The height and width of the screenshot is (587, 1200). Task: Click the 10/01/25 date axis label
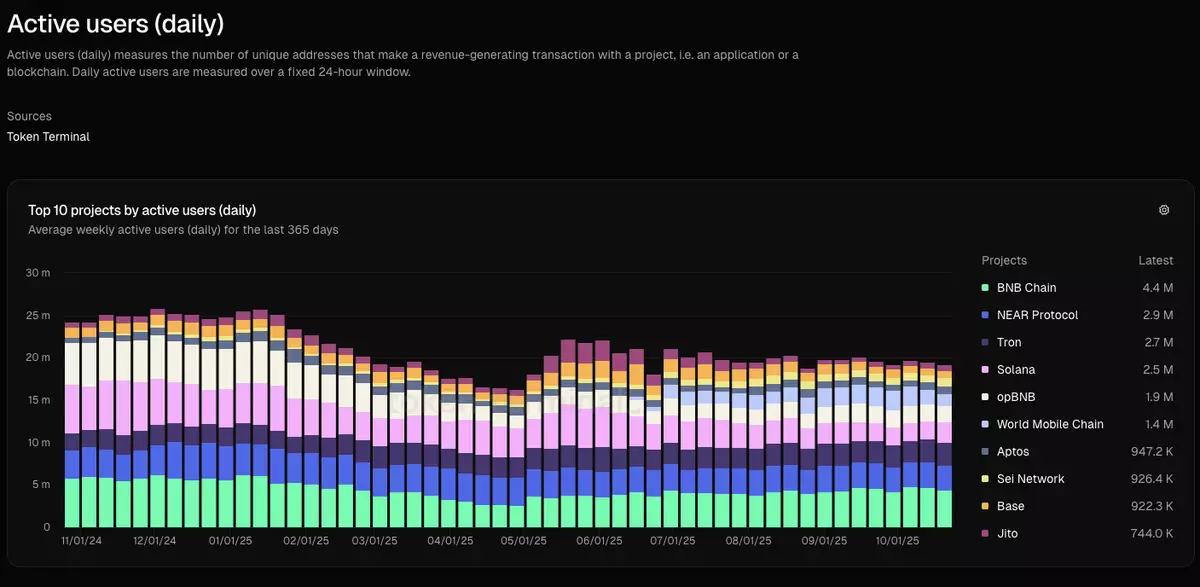coord(897,541)
